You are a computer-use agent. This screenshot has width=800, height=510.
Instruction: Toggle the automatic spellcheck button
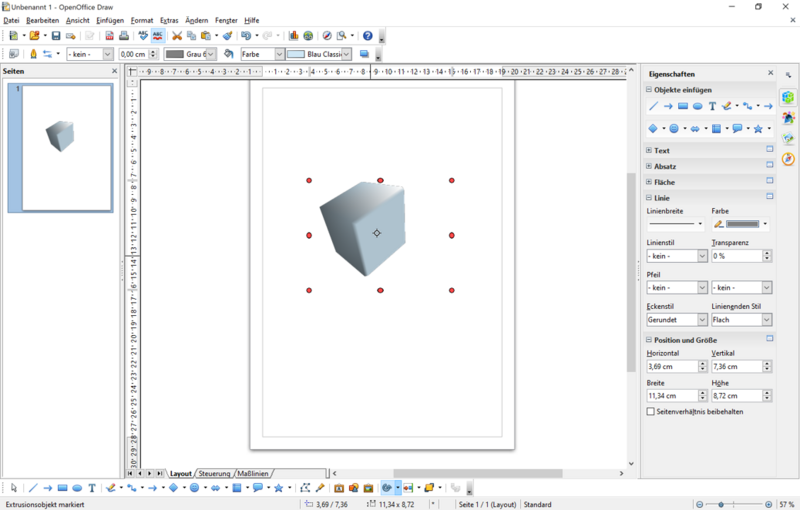tap(157, 36)
